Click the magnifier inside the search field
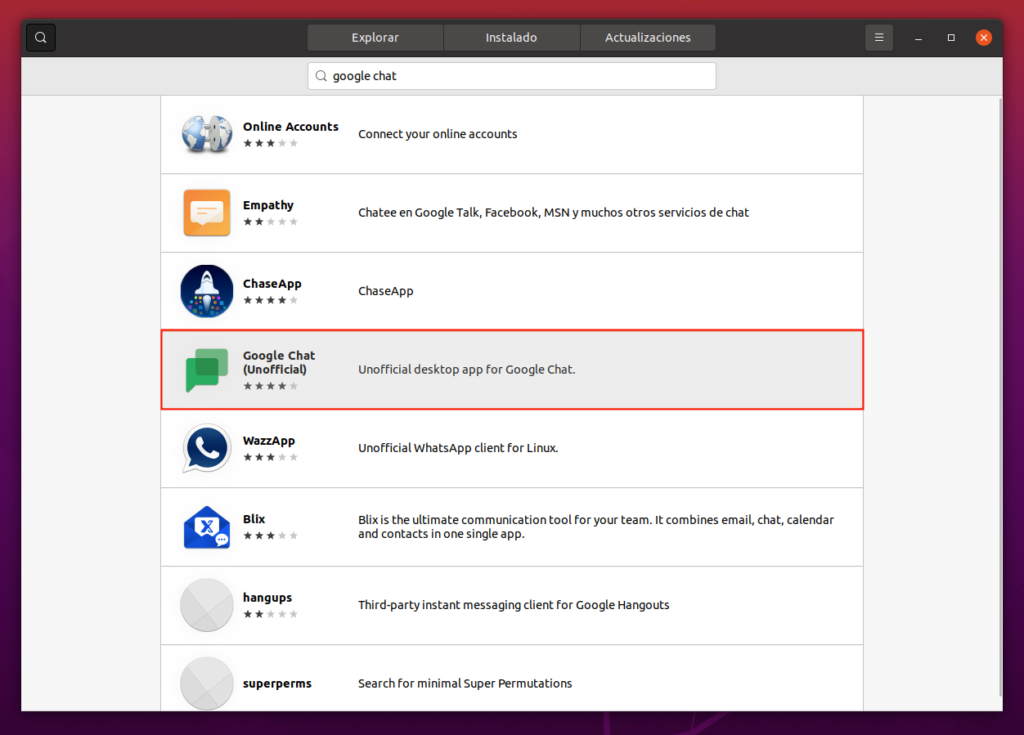 coord(321,76)
